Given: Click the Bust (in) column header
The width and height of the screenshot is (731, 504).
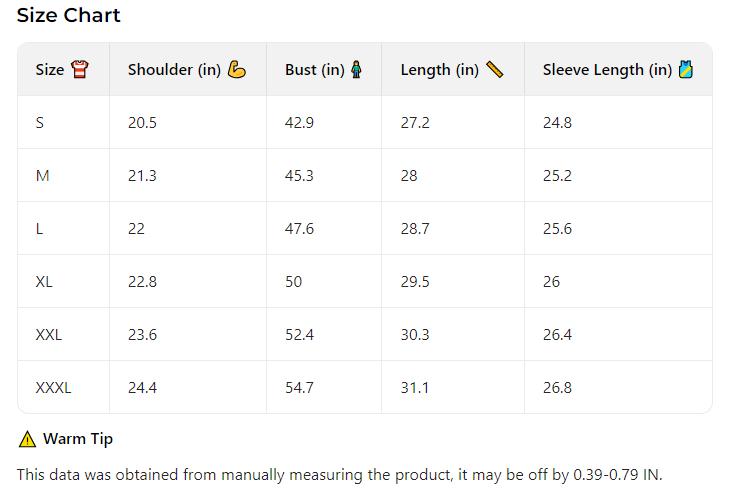Looking at the screenshot, I should 314,70.
